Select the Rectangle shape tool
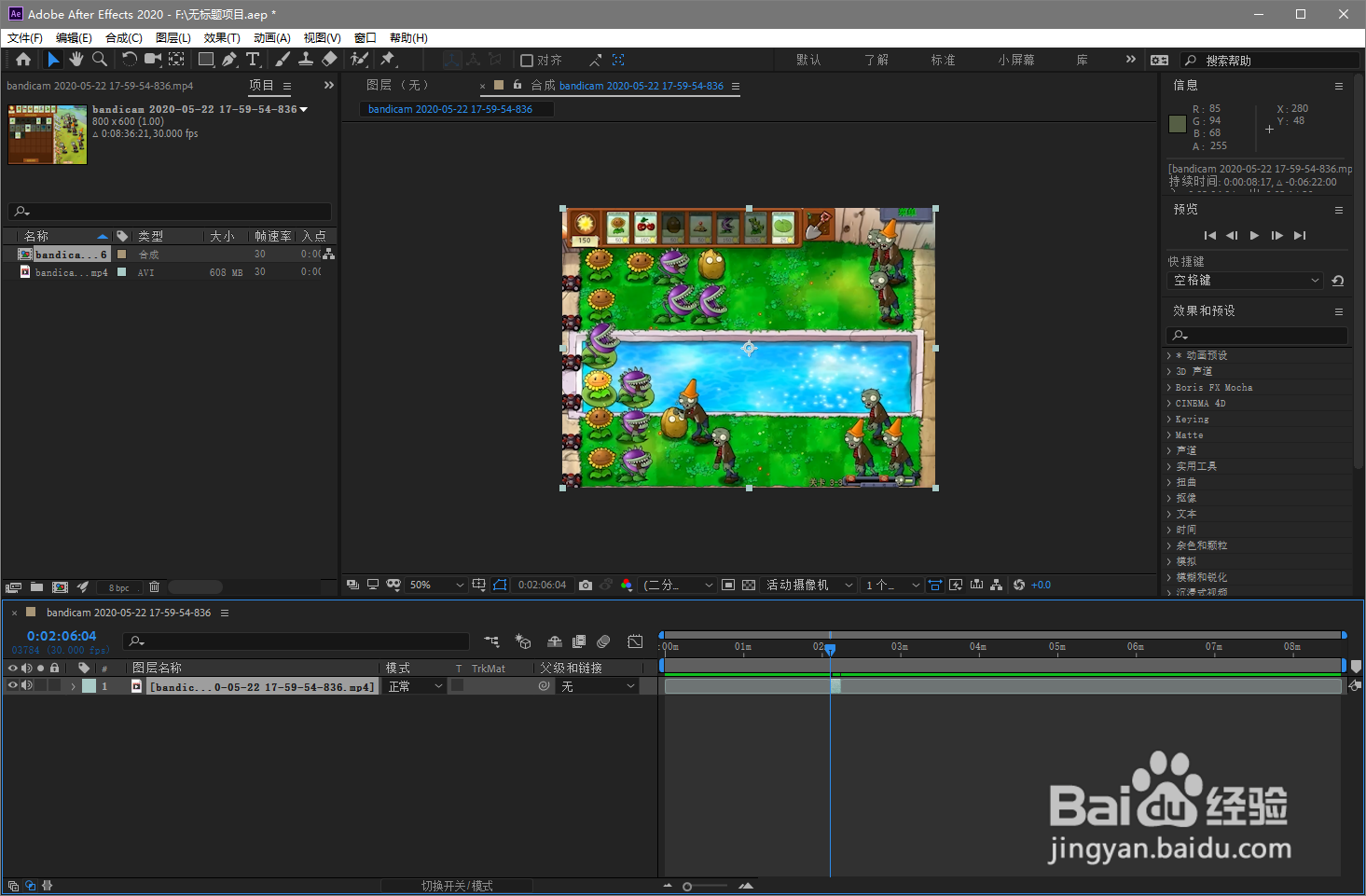The image size is (1366, 896). [206, 60]
